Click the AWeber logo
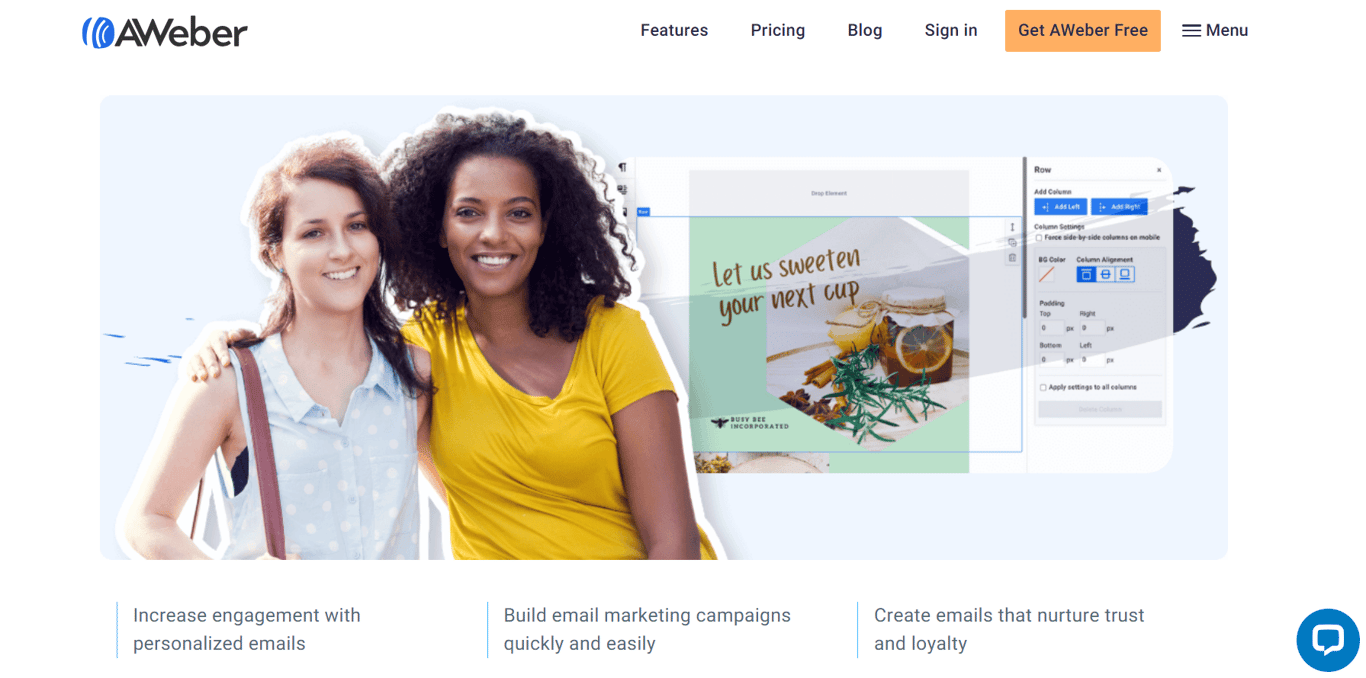Screen dimensions: 1366x678 pyautogui.click(x=164, y=31)
